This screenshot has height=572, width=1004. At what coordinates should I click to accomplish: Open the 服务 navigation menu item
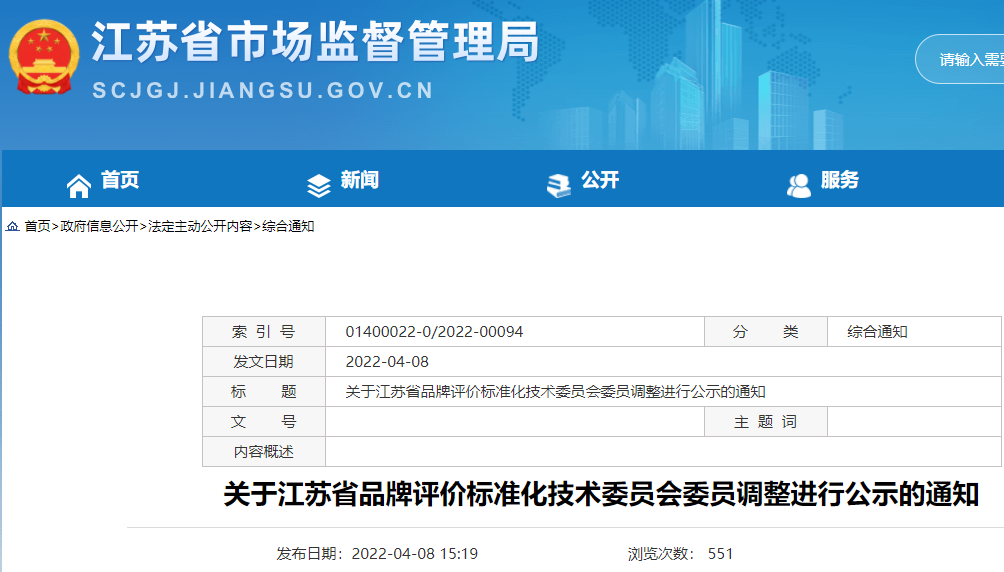click(839, 180)
